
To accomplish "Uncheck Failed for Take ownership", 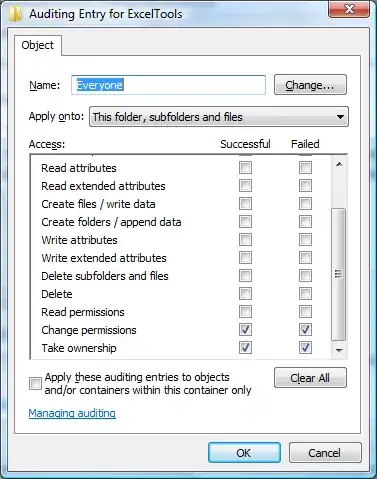I will click(x=305, y=348).
